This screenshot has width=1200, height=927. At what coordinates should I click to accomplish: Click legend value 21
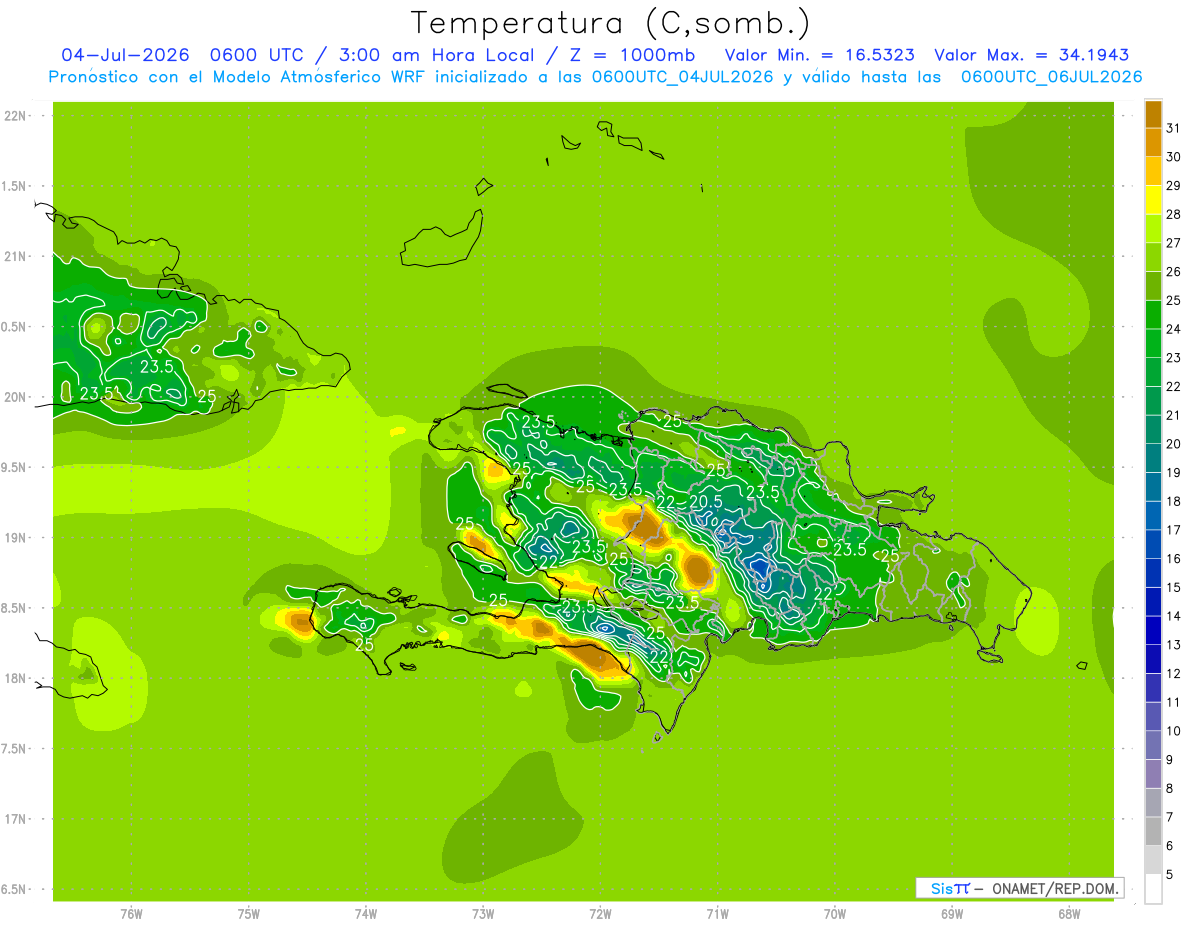point(1172,415)
